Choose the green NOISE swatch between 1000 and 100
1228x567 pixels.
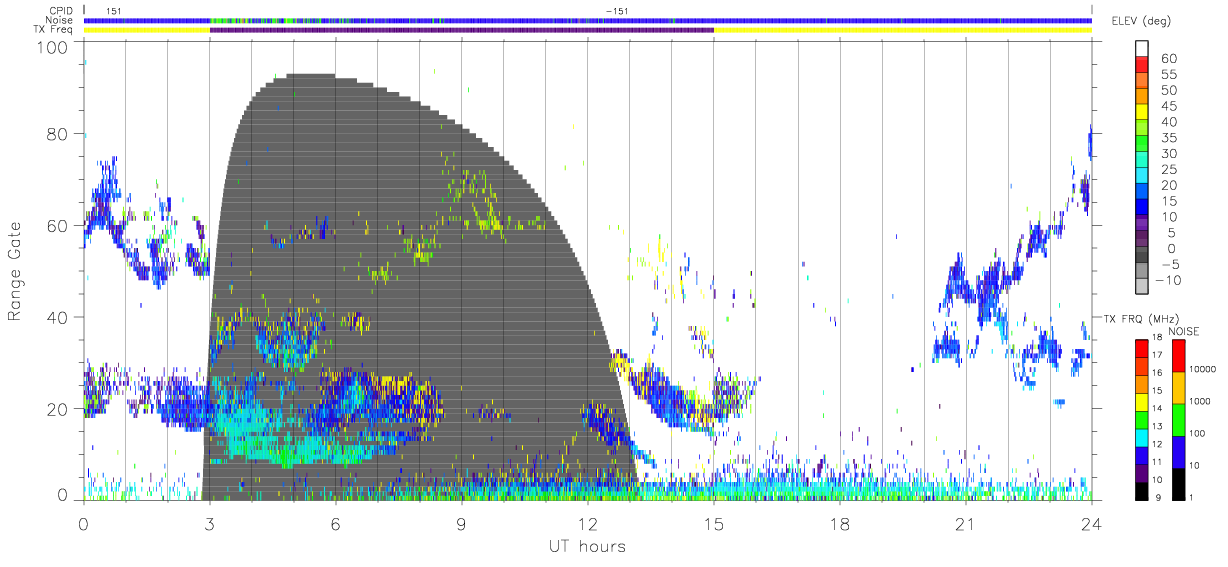(1178, 418)
